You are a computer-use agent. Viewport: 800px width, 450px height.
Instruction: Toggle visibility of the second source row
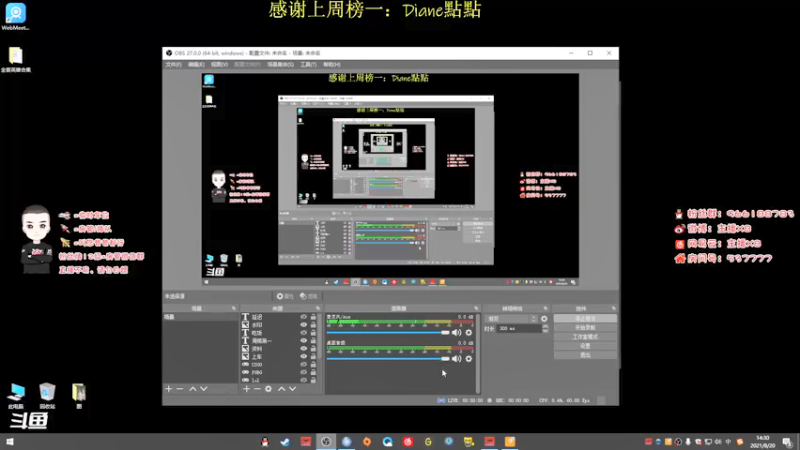click(x=304, y=324)
